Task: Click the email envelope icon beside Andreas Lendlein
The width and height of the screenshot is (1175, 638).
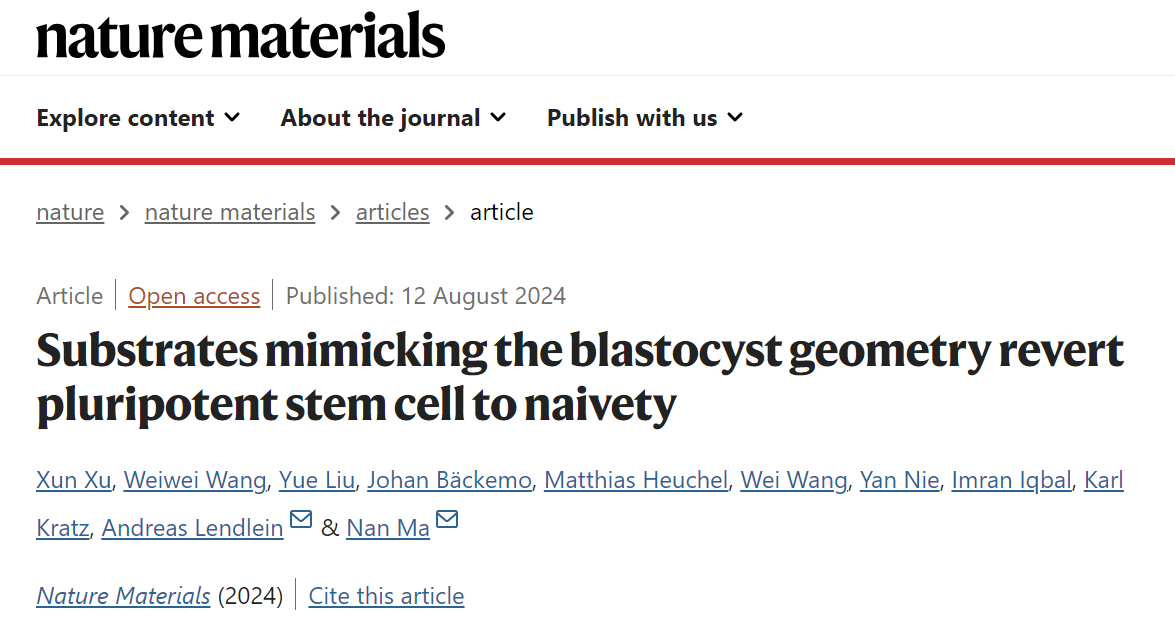Action: coord(301,519)
